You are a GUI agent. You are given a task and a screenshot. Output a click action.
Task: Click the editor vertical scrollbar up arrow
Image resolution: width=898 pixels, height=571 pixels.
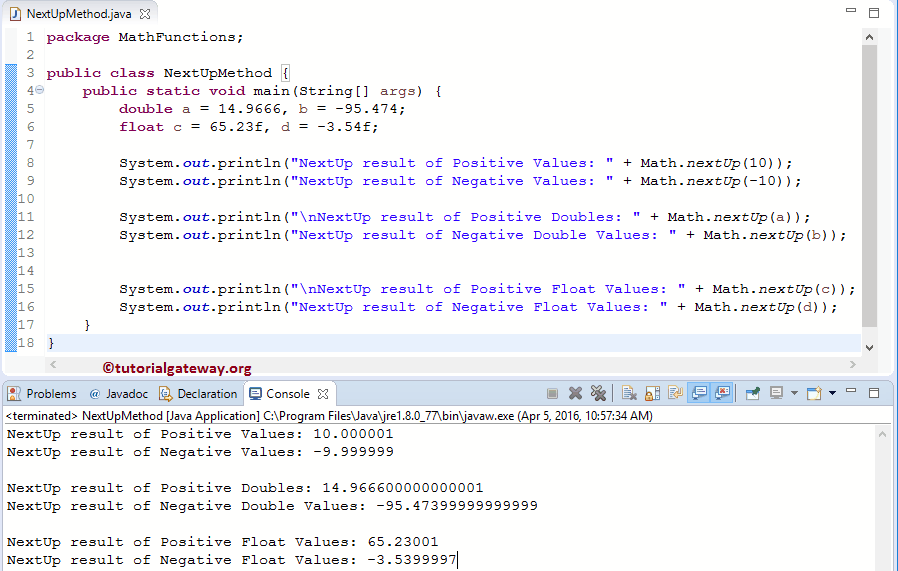(869, 37)
